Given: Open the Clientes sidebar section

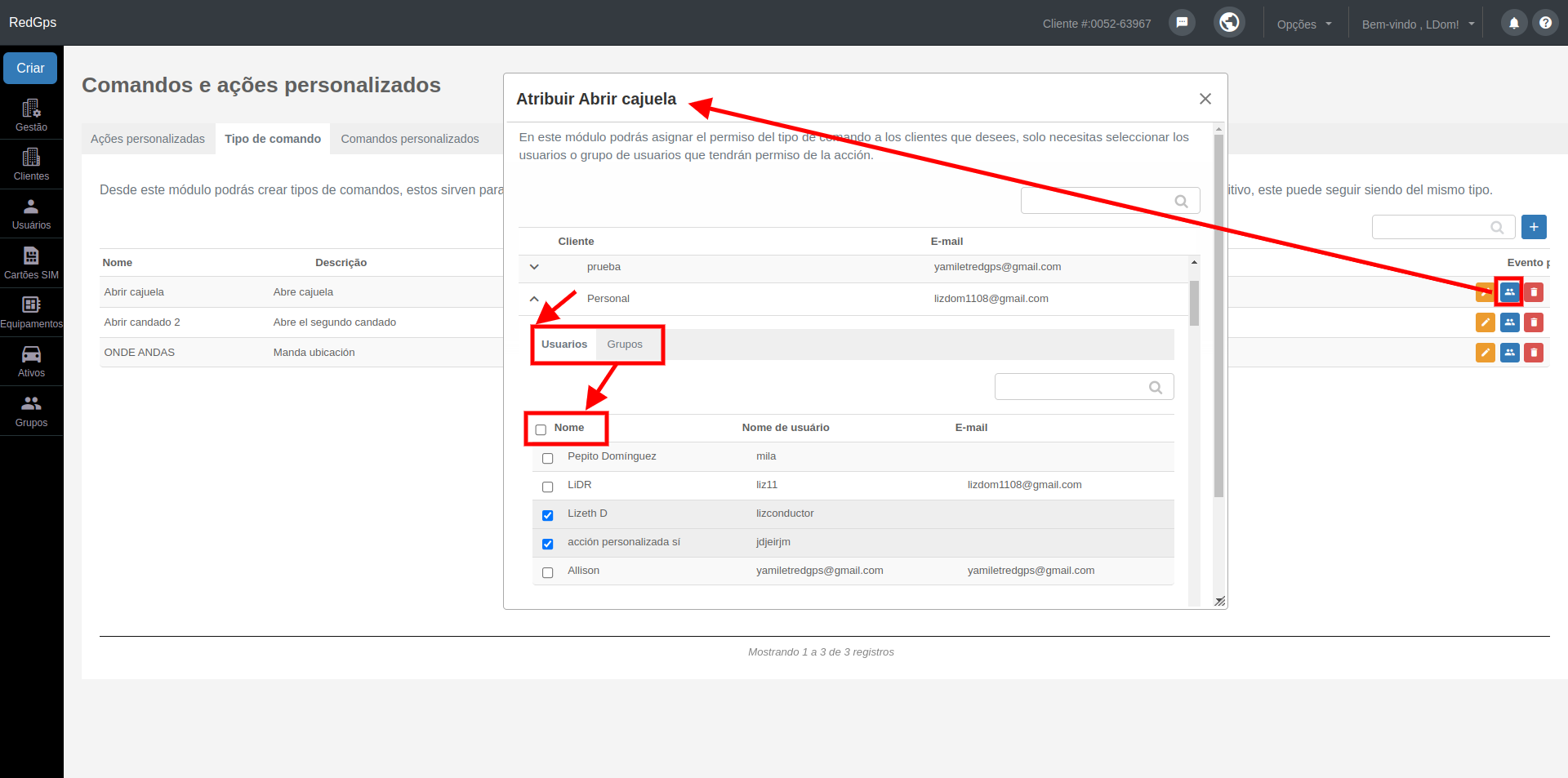Looking at the screenshot, I should 31,164.
